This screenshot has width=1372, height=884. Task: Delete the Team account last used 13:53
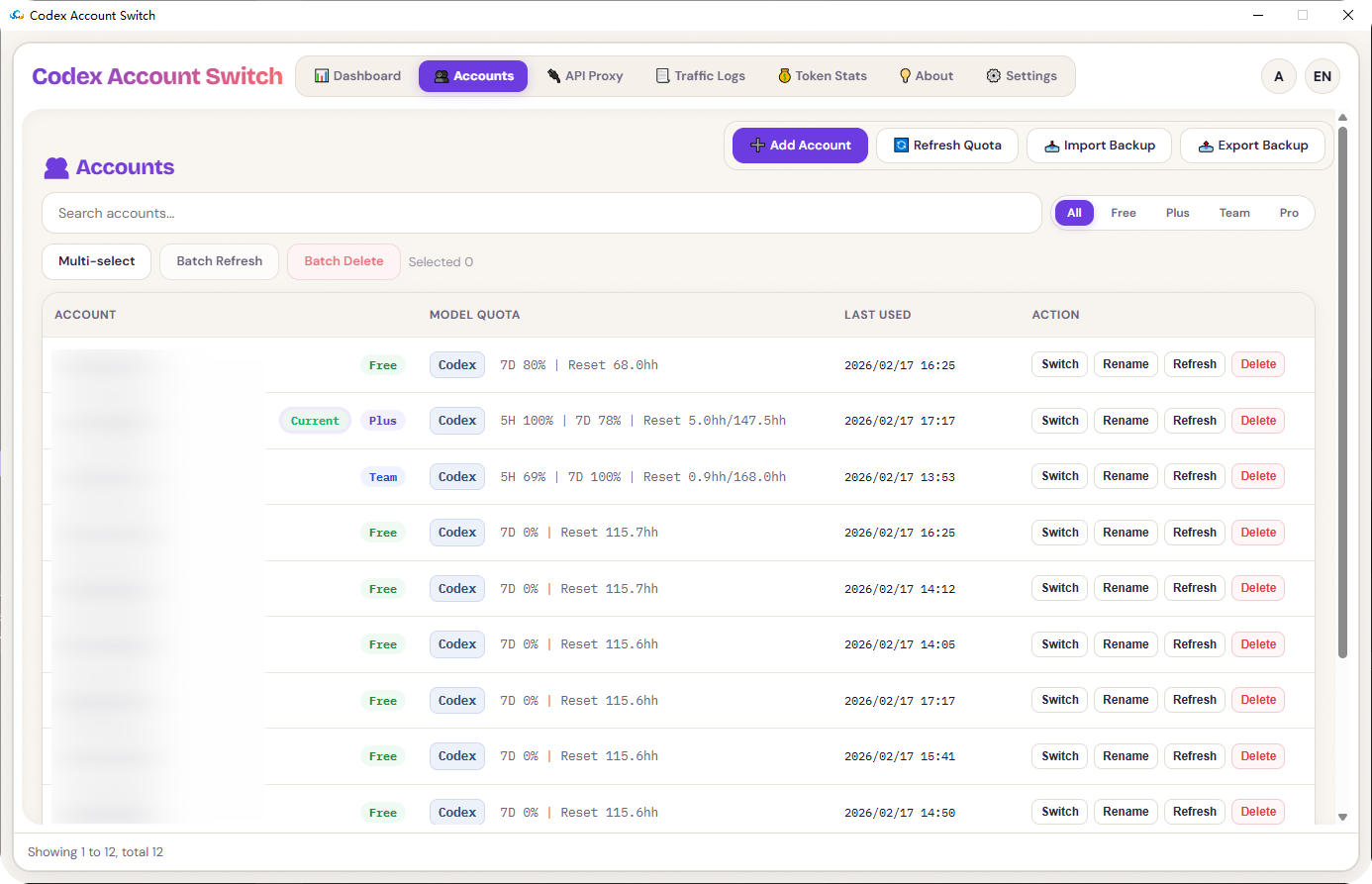(x=1258, y=476)
